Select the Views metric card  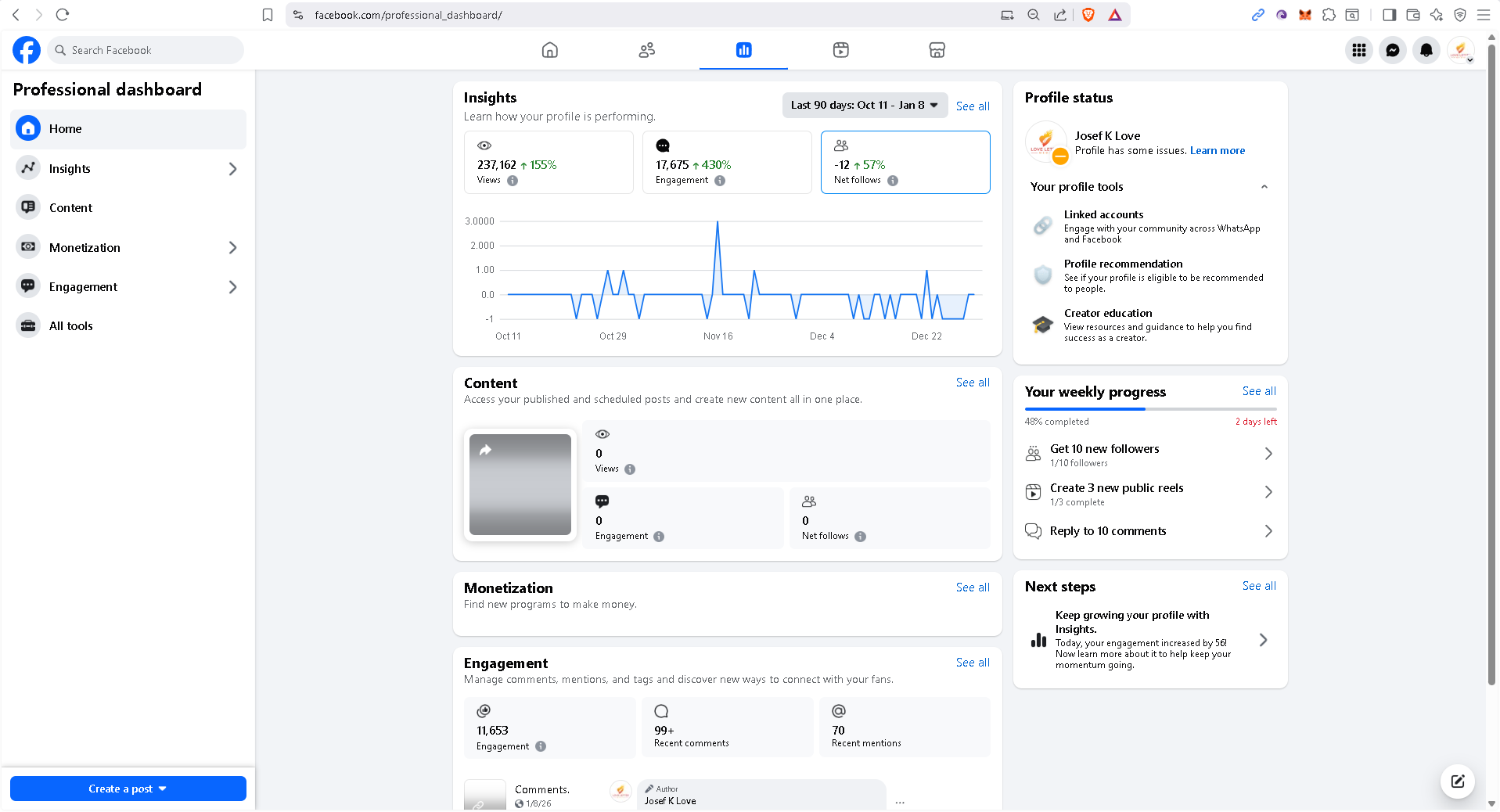(x=548, y=162)
